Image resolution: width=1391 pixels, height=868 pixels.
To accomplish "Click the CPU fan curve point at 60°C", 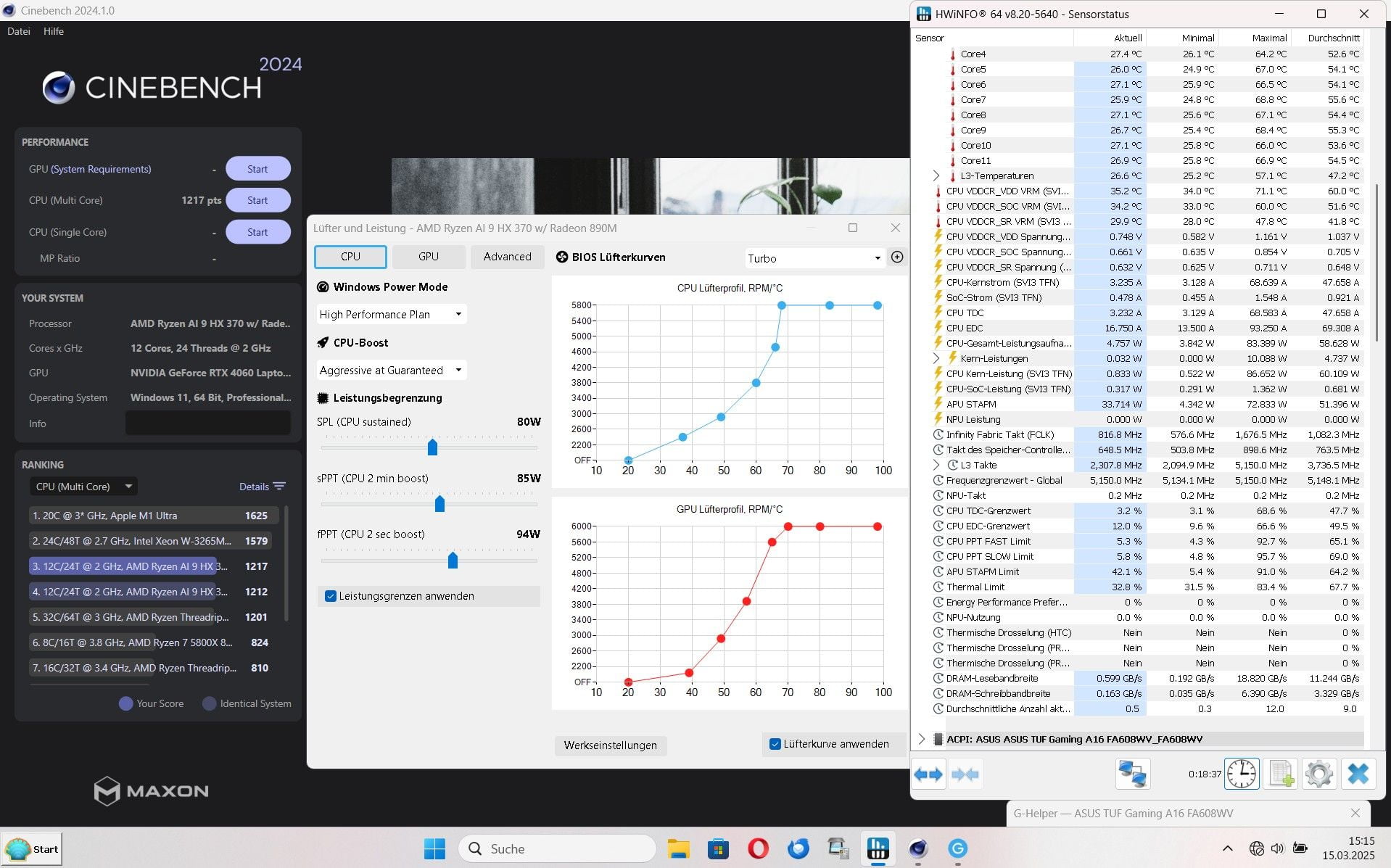I will 756,382.
